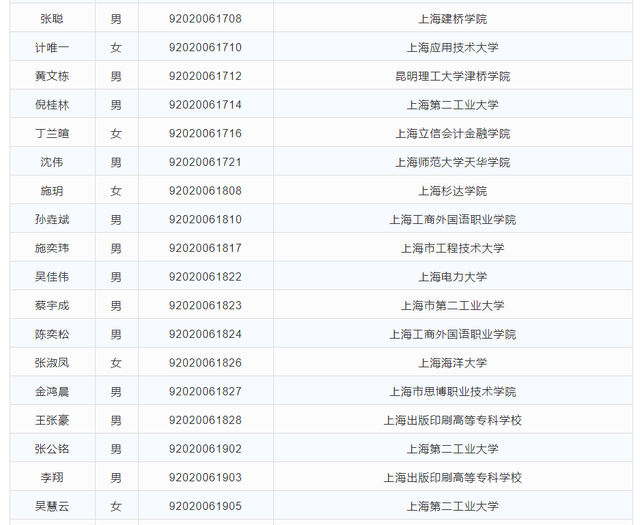
Task: Click the school 上海市思博职业技术学院
Action: coord(453,392)
